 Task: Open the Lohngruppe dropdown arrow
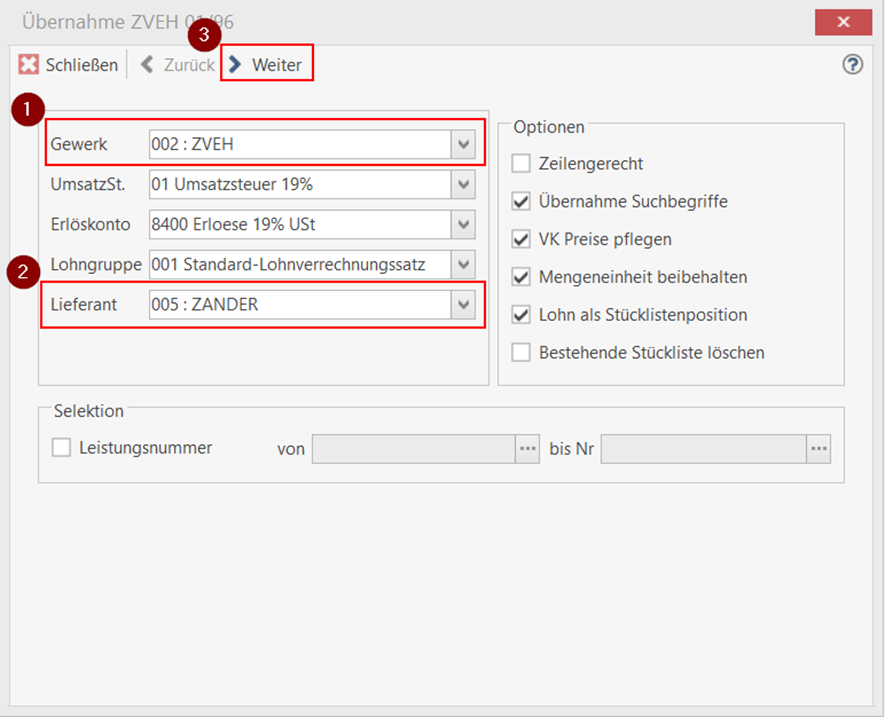463,265
